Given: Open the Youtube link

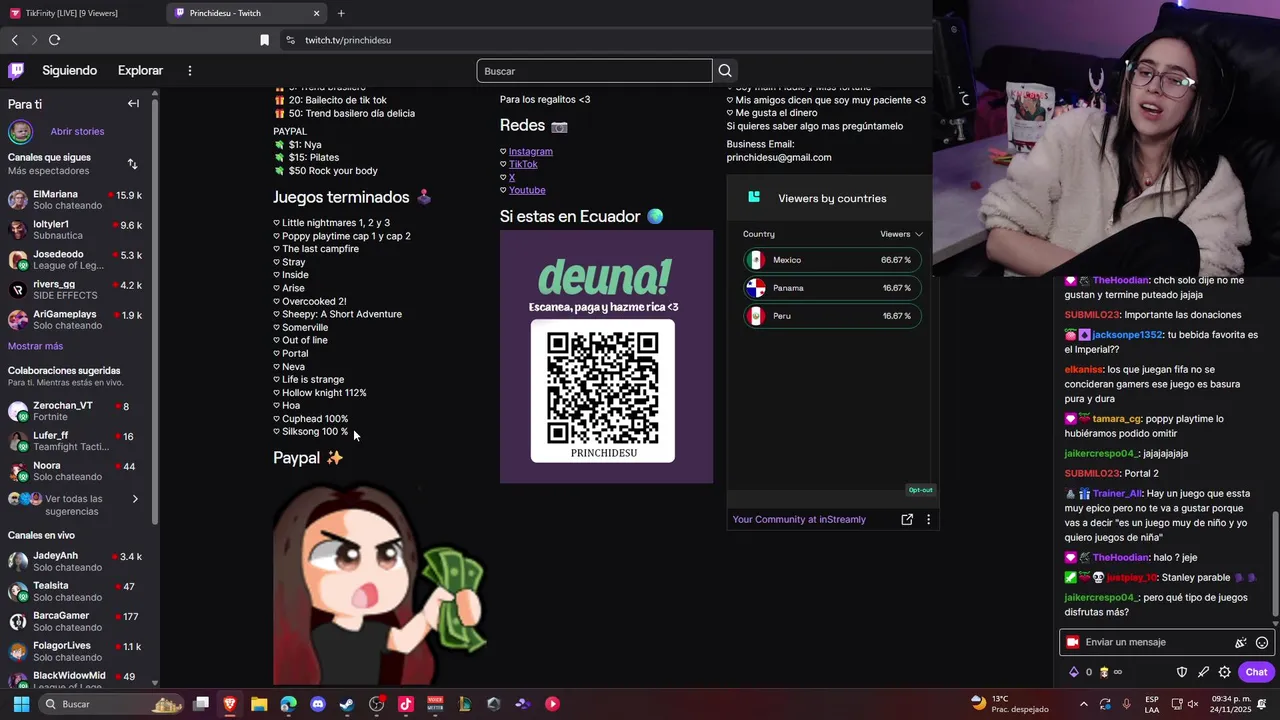Looking at the screenshot, I should (x=527, y=190).
